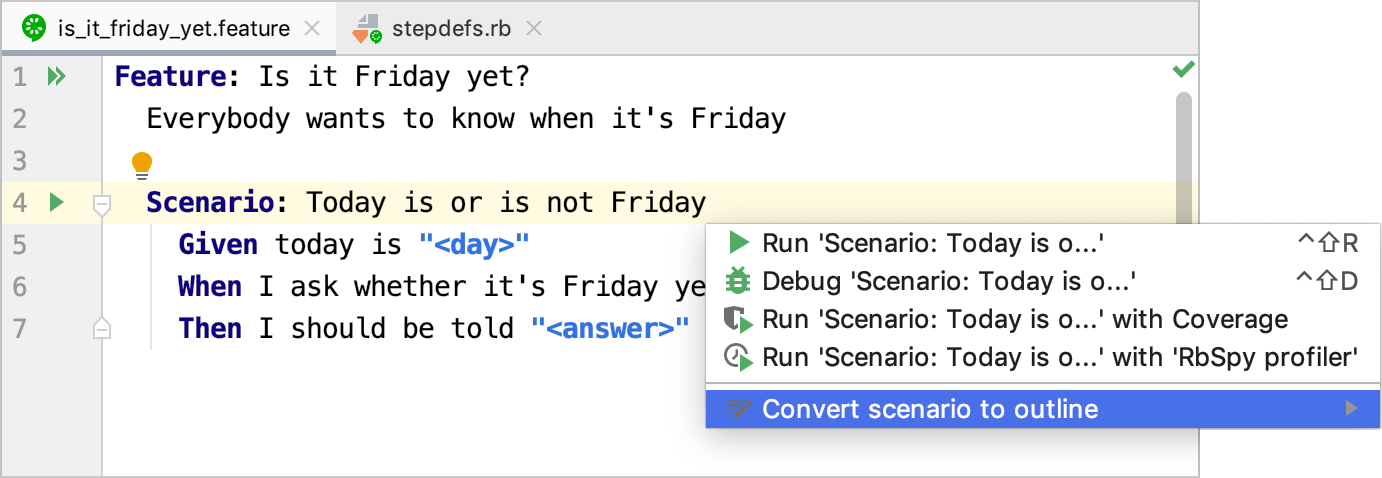Switch to the stepdefs.rb tab
This screenshot has width=1382, height=478.
tap(450, 29)
